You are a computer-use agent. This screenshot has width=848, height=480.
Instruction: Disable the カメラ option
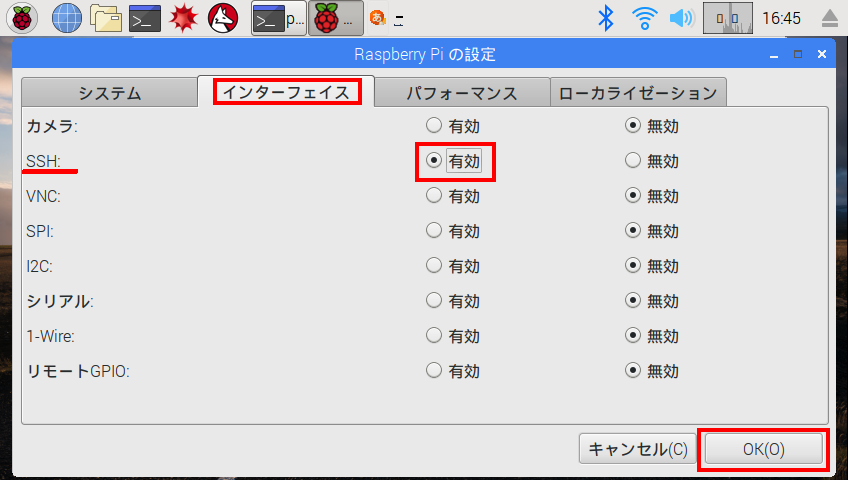652,126
